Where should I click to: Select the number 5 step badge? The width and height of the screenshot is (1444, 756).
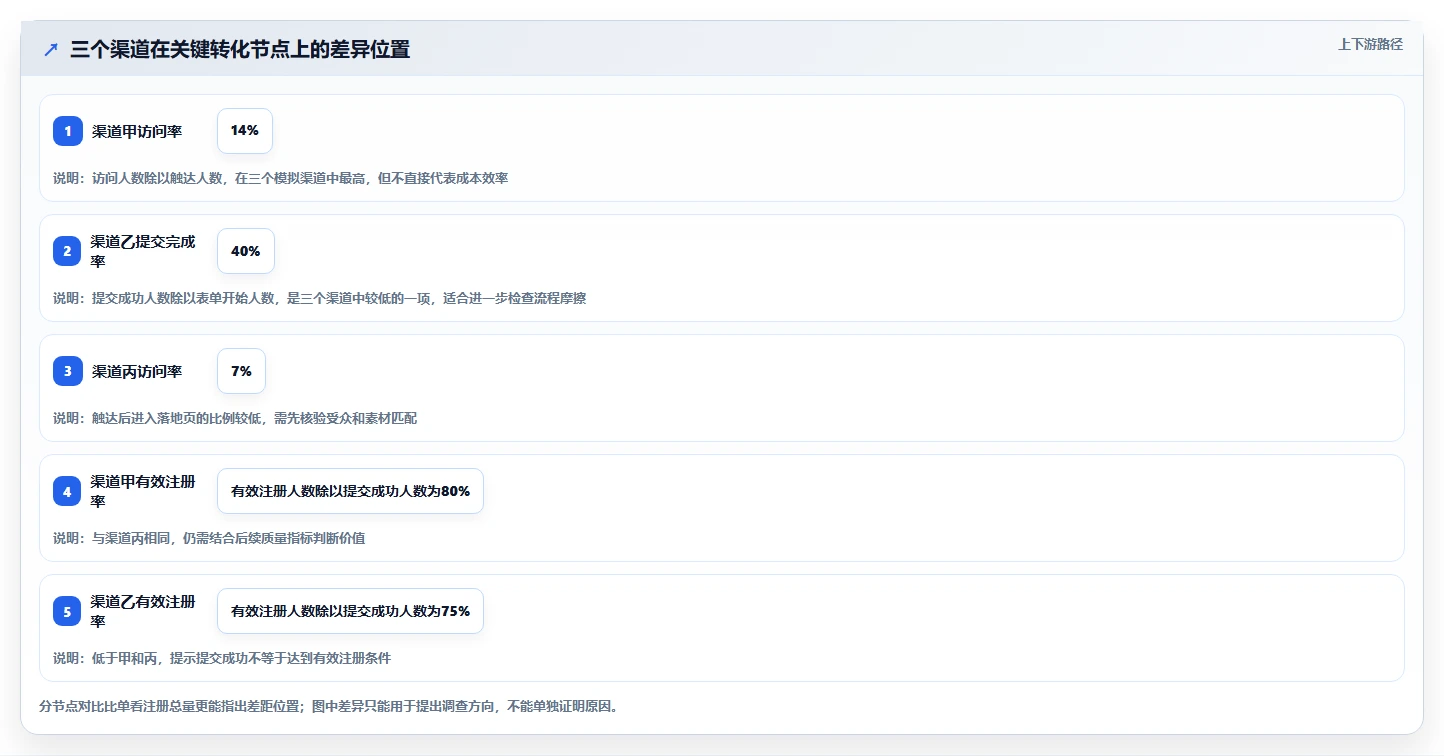(x=67, y=611)
